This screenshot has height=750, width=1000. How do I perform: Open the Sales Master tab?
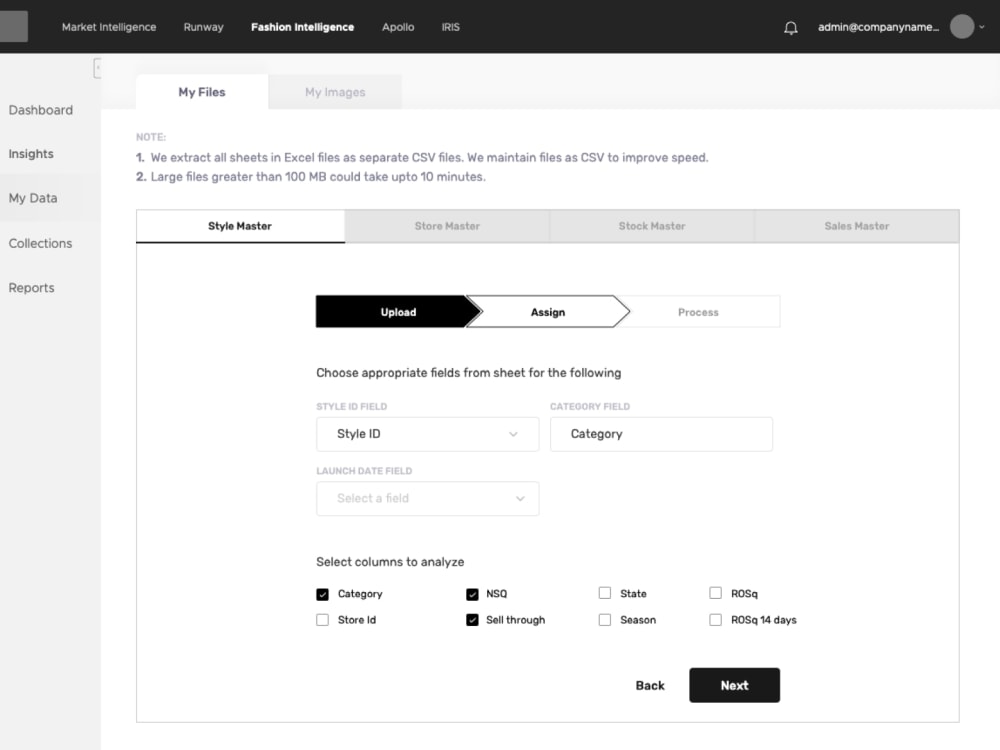(856, 226)
